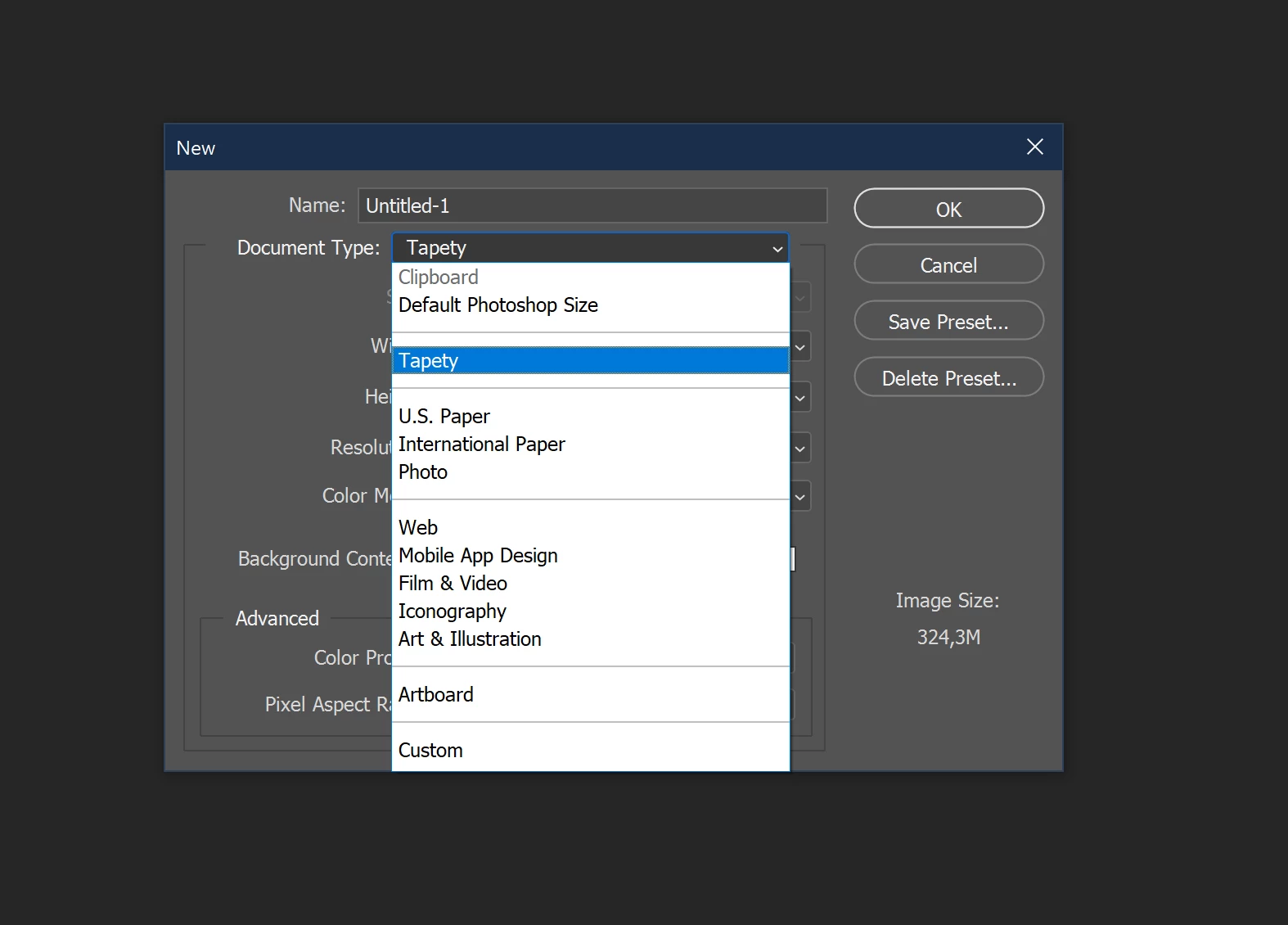
Task: Close the New dialog with X
Action: point(1035,147)
